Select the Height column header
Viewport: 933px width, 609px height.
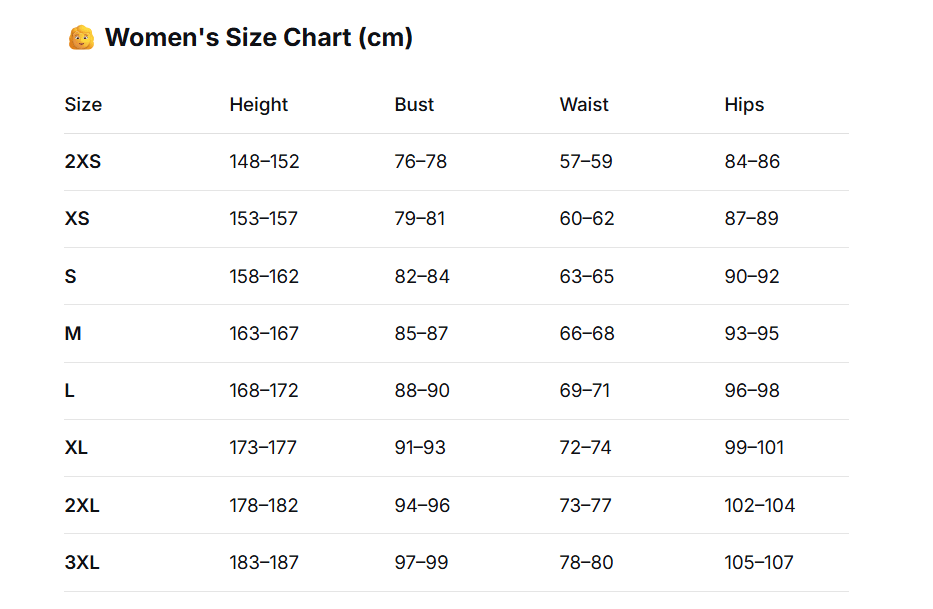coord(258,105)
